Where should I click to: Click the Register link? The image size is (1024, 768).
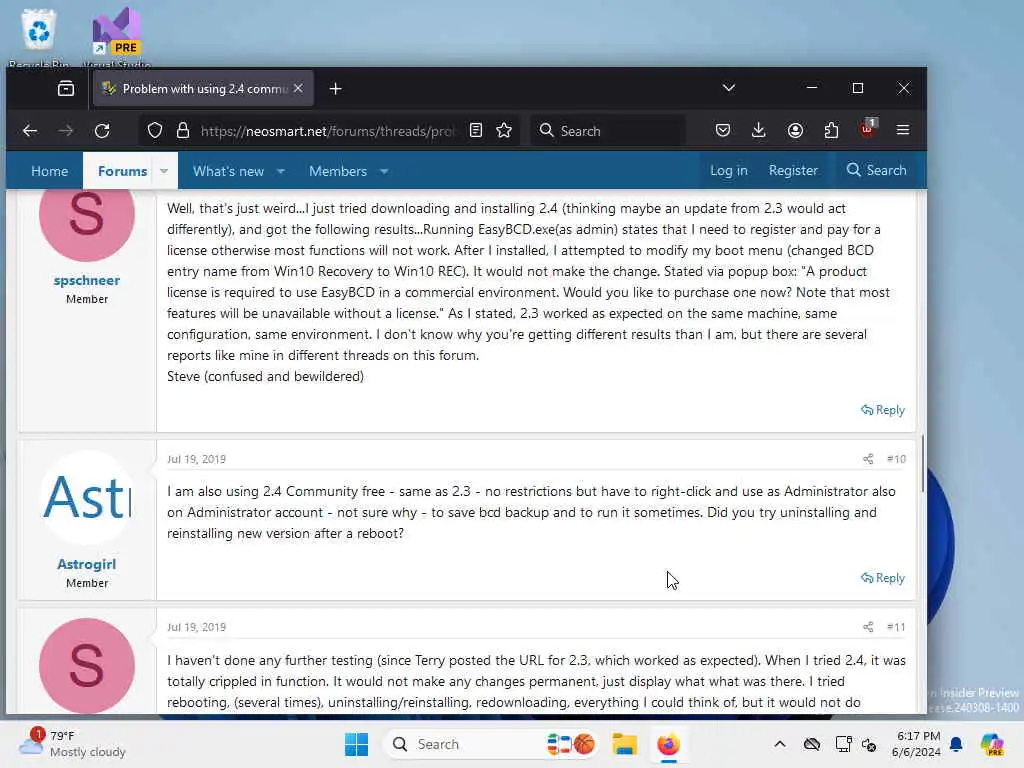pyautogui.click(x=793, y=170)
